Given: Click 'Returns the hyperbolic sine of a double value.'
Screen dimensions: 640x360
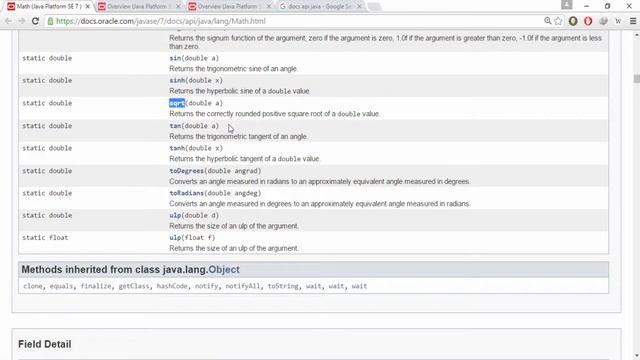Looking at the screenshot, I should [240, 91].
